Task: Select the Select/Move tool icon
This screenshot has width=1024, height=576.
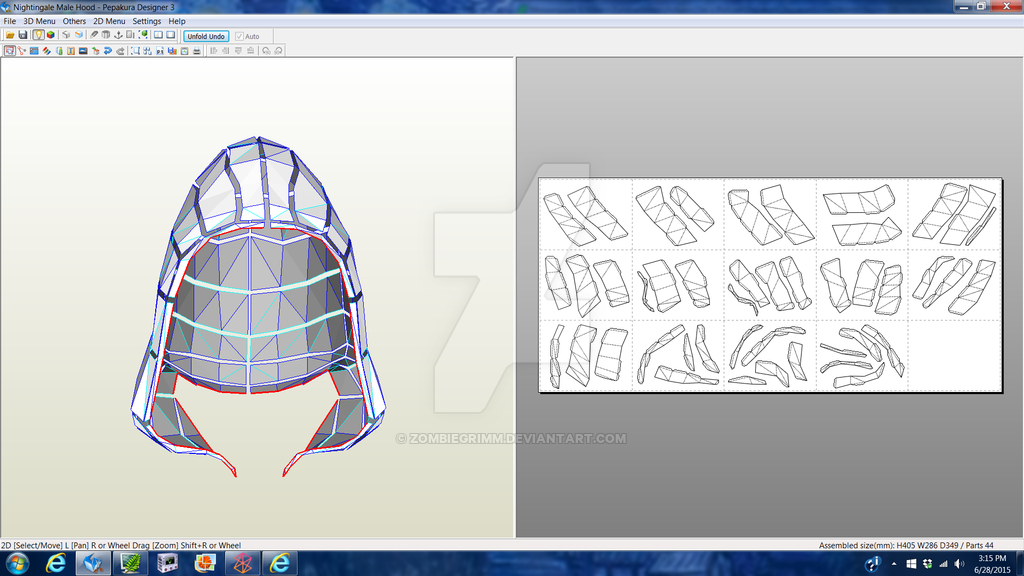Action: coord(10,51)
